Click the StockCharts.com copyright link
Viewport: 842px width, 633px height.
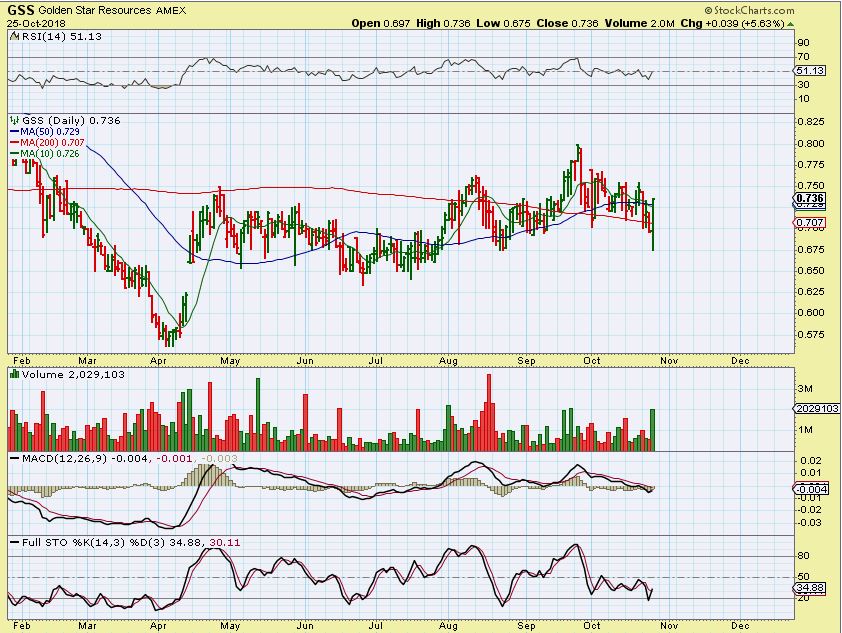[749, 10]
